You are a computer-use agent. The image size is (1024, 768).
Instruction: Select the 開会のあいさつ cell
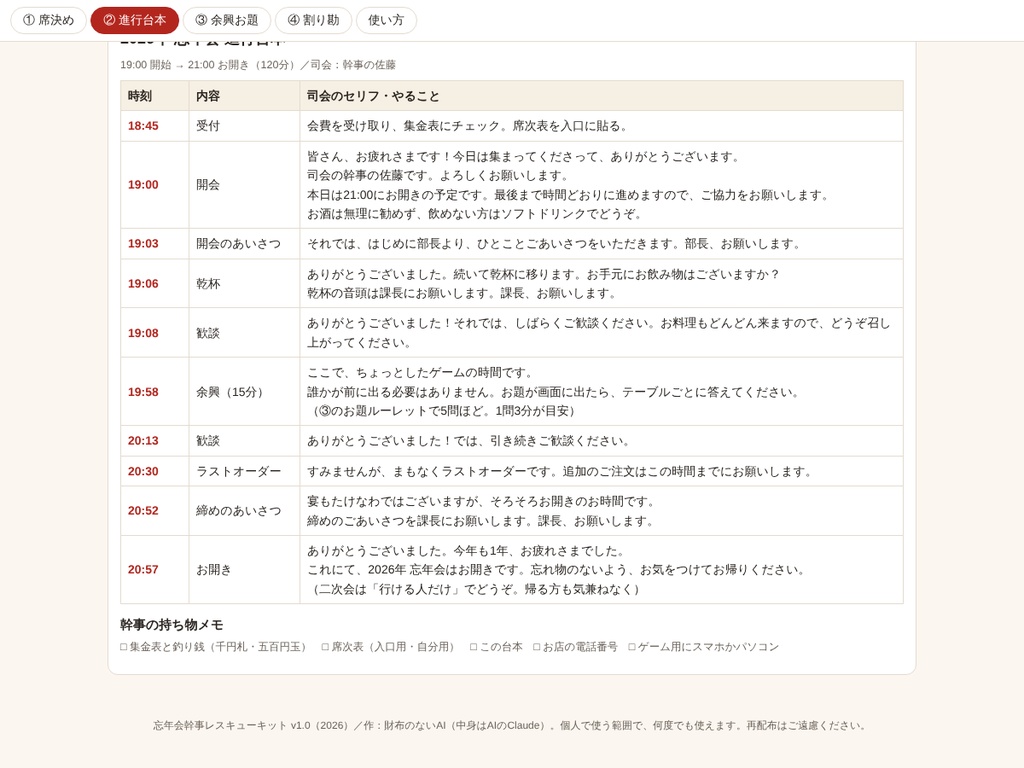(x=244, y=244)
